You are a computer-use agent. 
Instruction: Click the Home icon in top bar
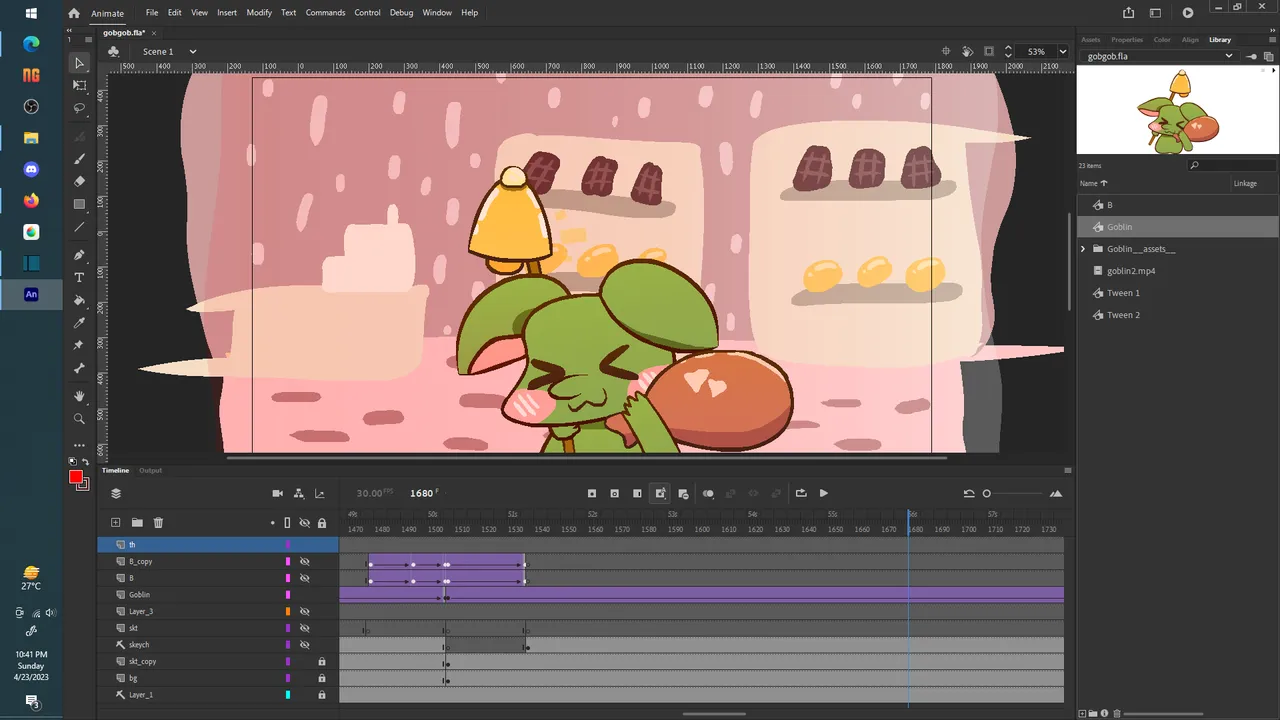[74, 13]
